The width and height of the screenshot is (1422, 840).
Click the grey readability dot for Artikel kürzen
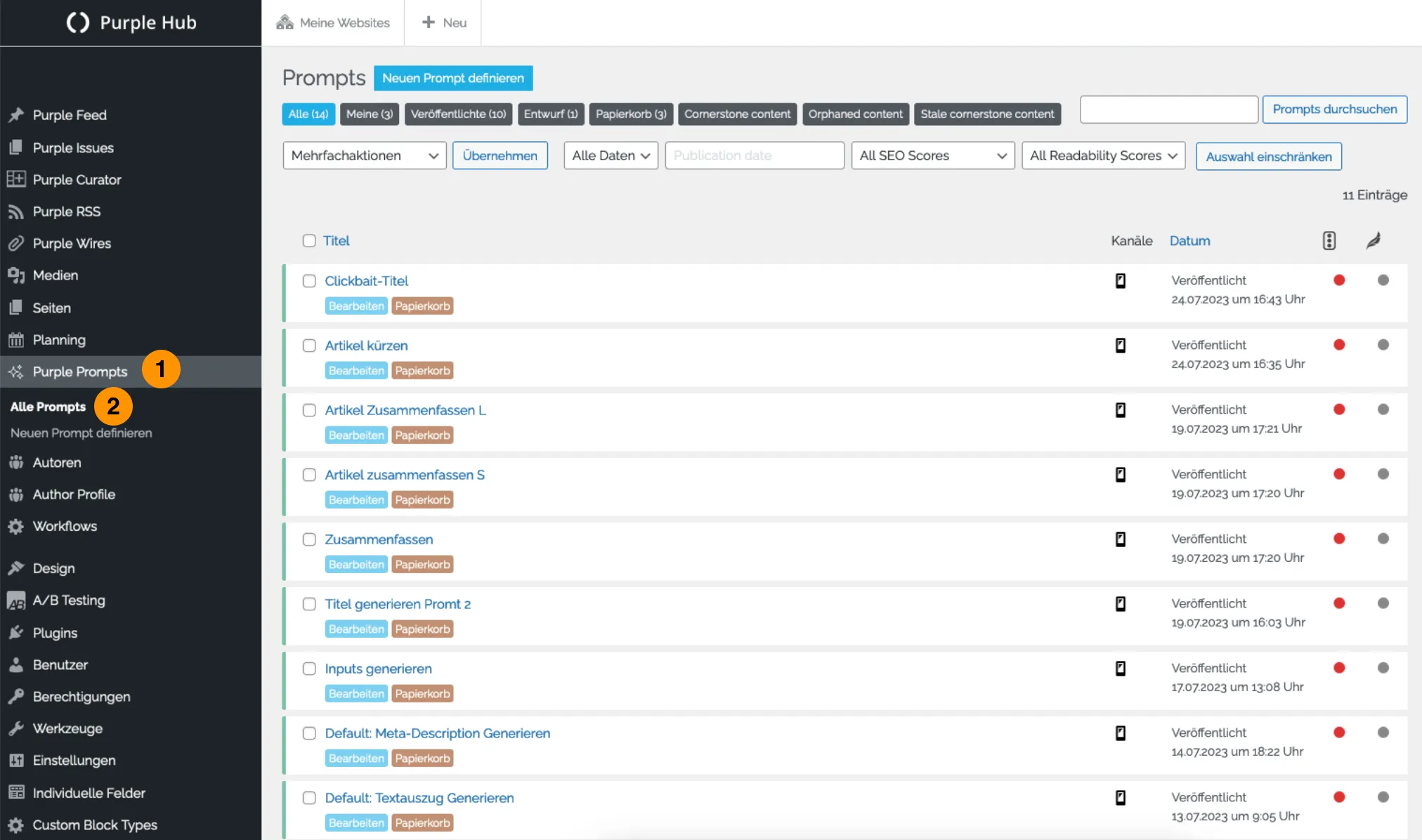coord(1383,345)
